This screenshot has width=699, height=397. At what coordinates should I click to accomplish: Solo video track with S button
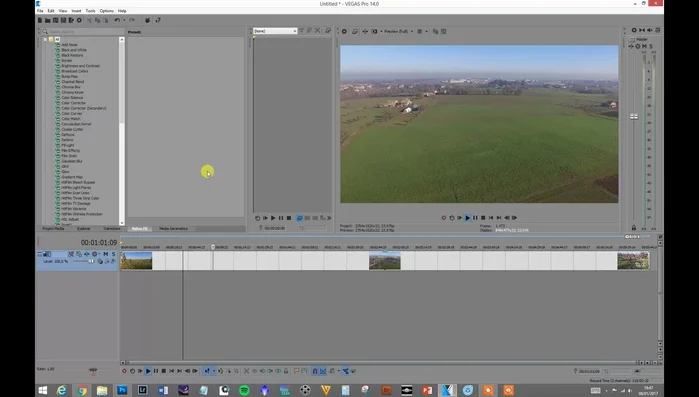coord(113,254)
